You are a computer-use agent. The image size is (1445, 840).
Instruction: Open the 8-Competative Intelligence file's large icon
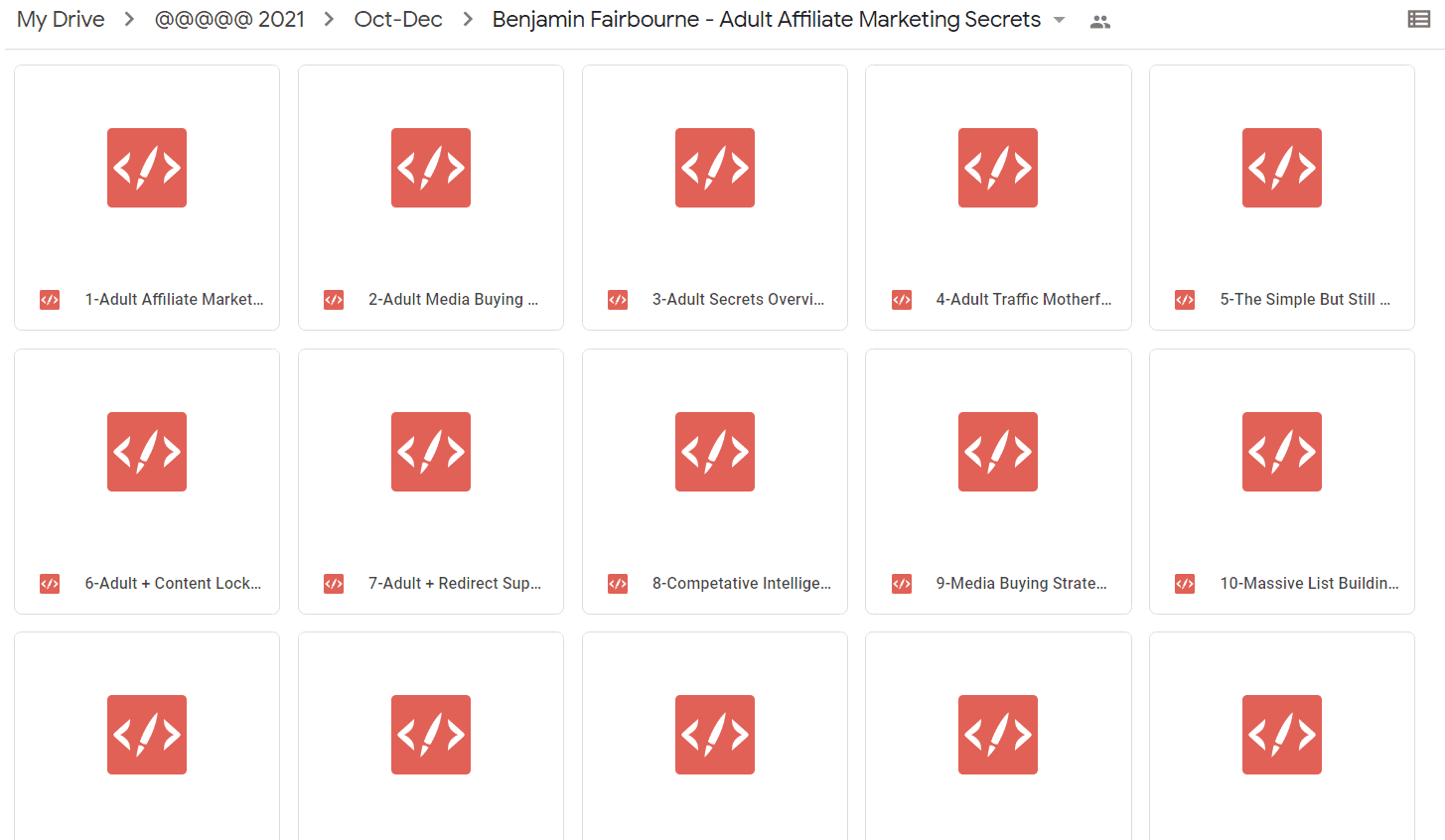coord(715,452)
